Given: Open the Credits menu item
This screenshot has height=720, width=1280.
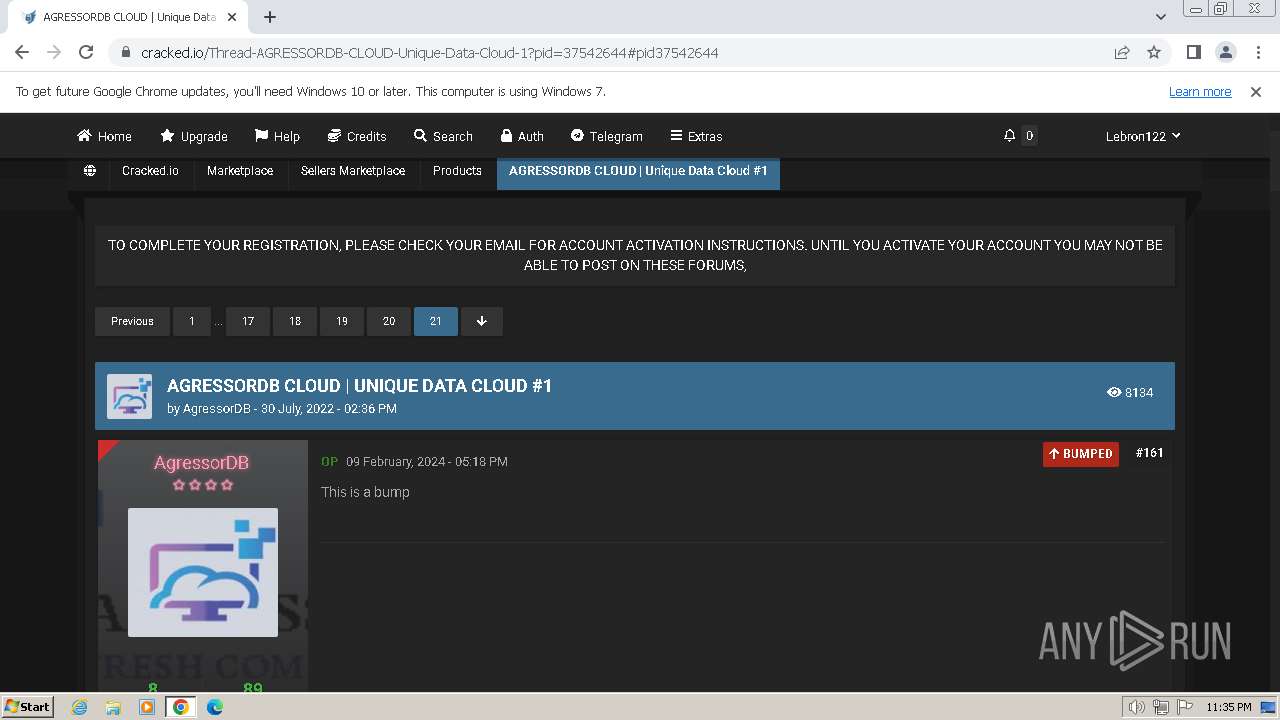Looking at the screenshot, I should click(357, 136).
